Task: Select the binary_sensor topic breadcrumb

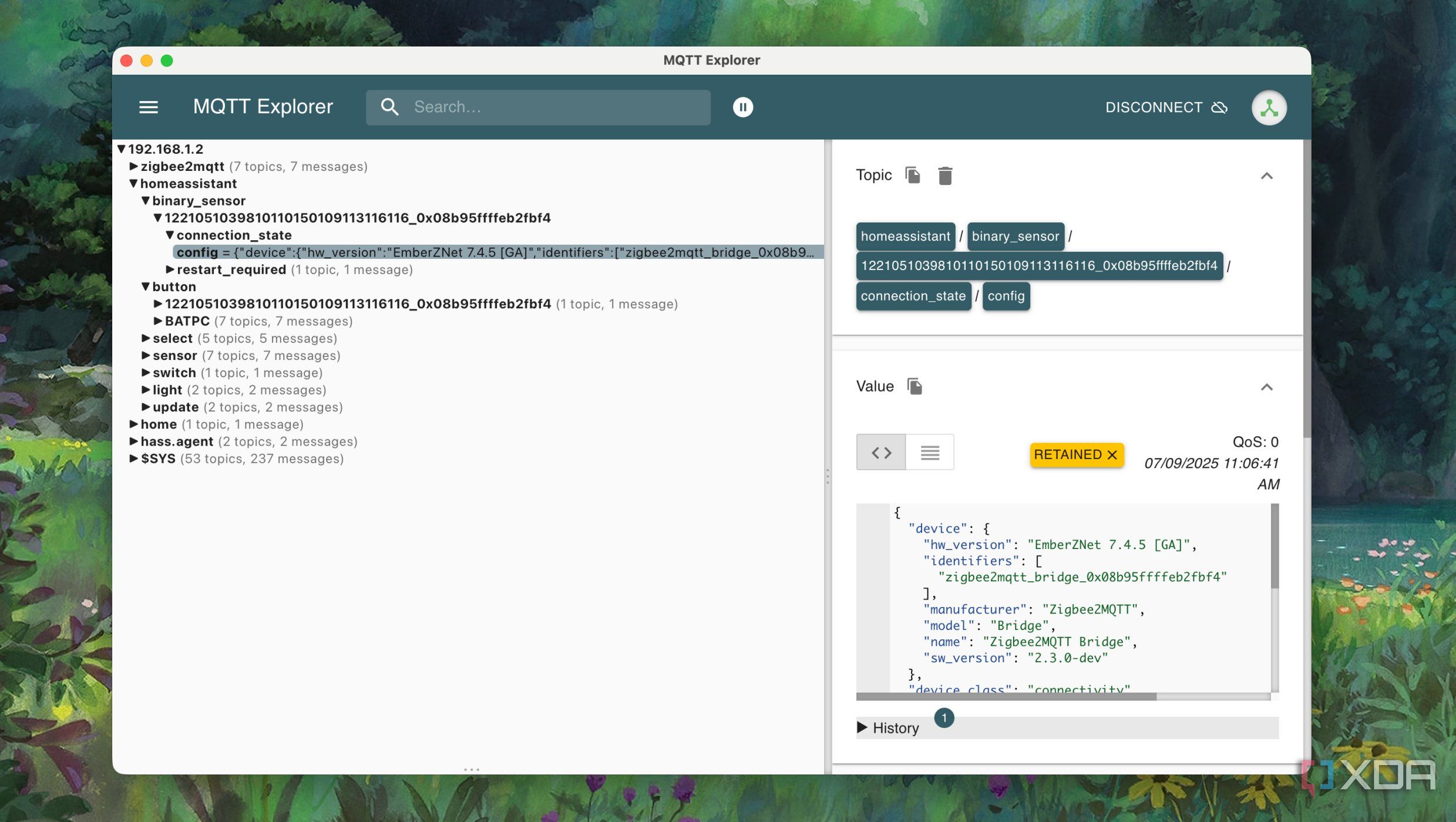Action: tap(1015, 236)
